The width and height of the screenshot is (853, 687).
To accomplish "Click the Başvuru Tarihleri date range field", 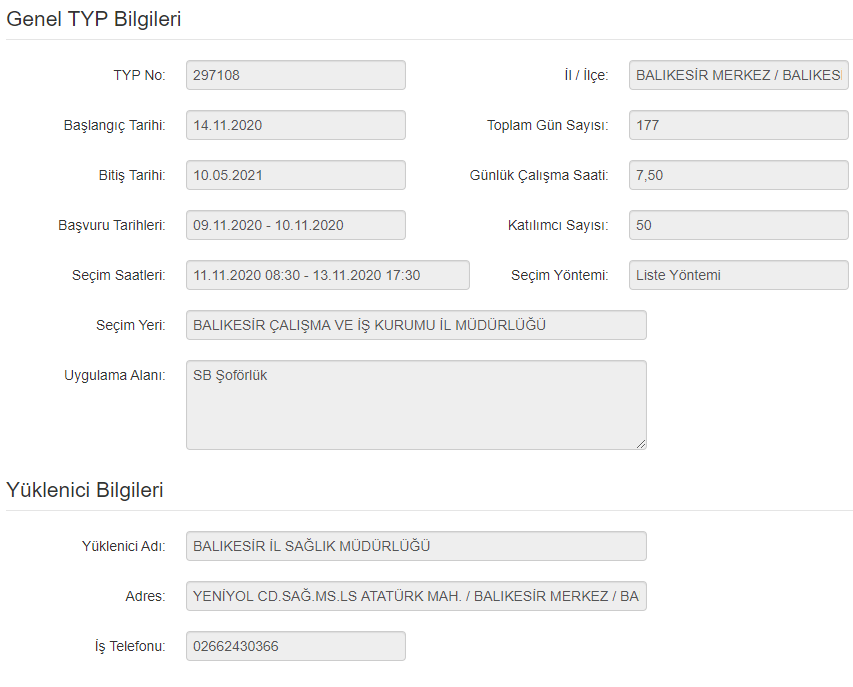I will pos(295,225).
